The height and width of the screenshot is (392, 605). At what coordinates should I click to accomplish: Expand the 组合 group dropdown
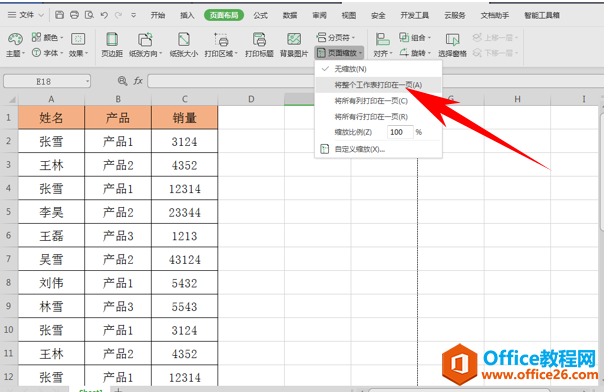(x=415, y=37)
